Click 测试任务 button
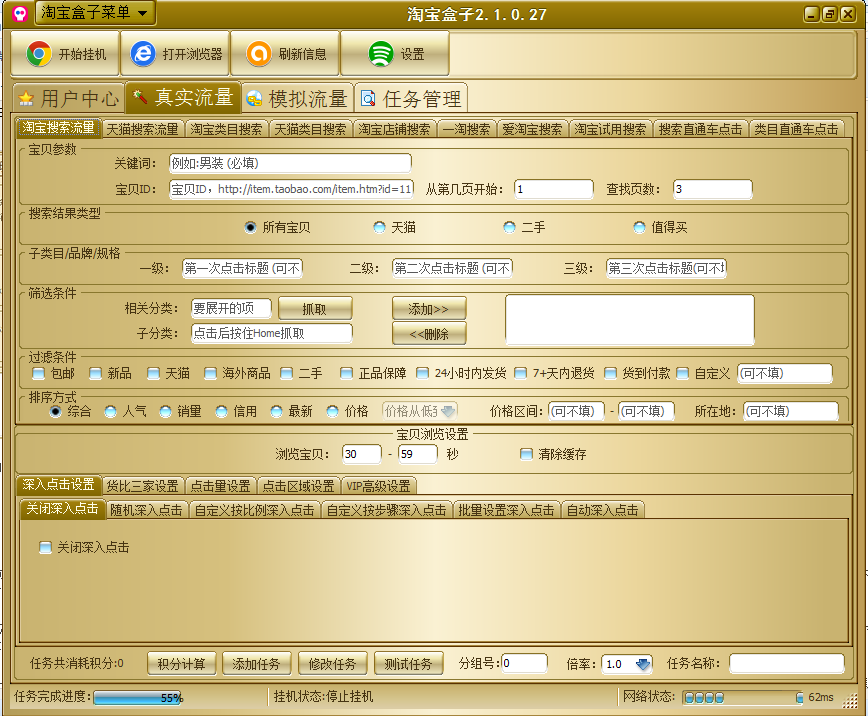Viewport: 868px width, 716px height. (408, 663)
